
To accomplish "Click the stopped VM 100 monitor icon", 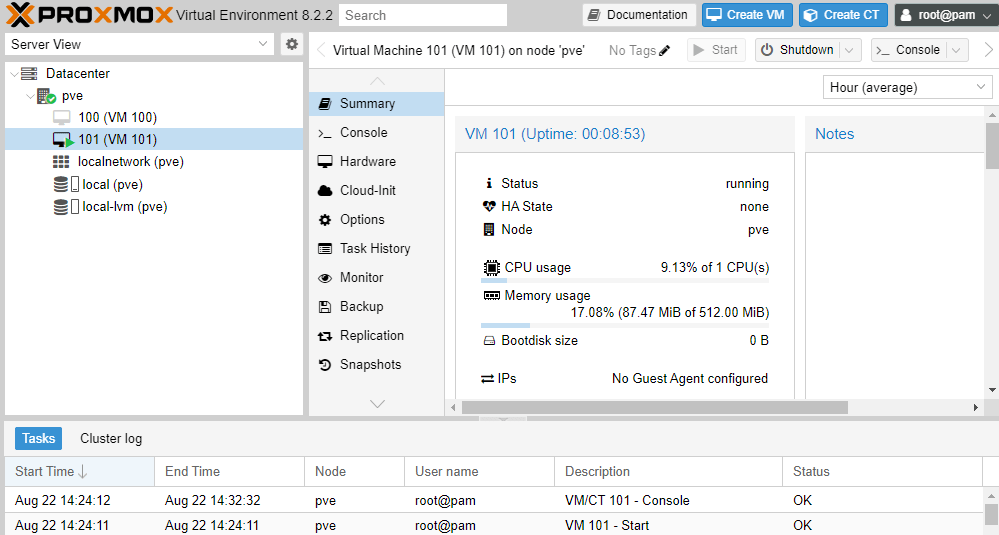I will 62,118.
